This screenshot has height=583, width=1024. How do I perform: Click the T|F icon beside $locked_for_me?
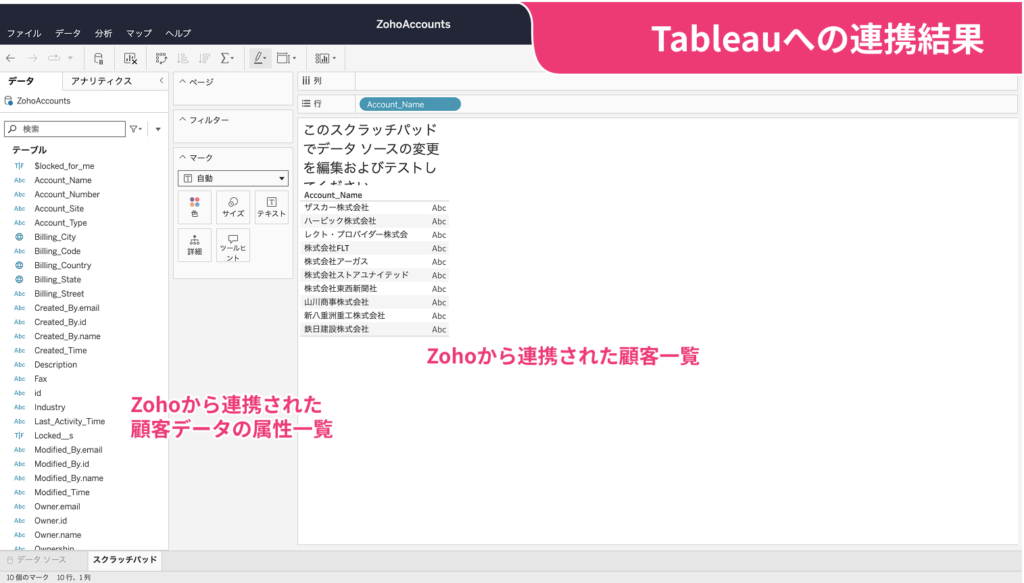pyautogui.click(x=20, y=166)
